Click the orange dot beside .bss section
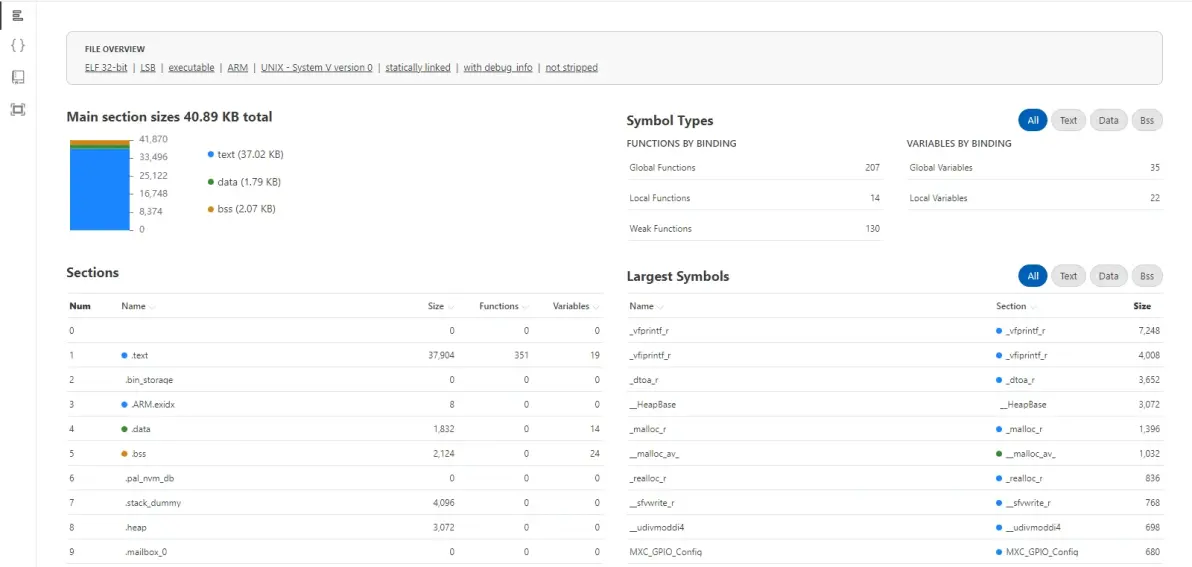The image size is (1192, 567). (124, 454)
